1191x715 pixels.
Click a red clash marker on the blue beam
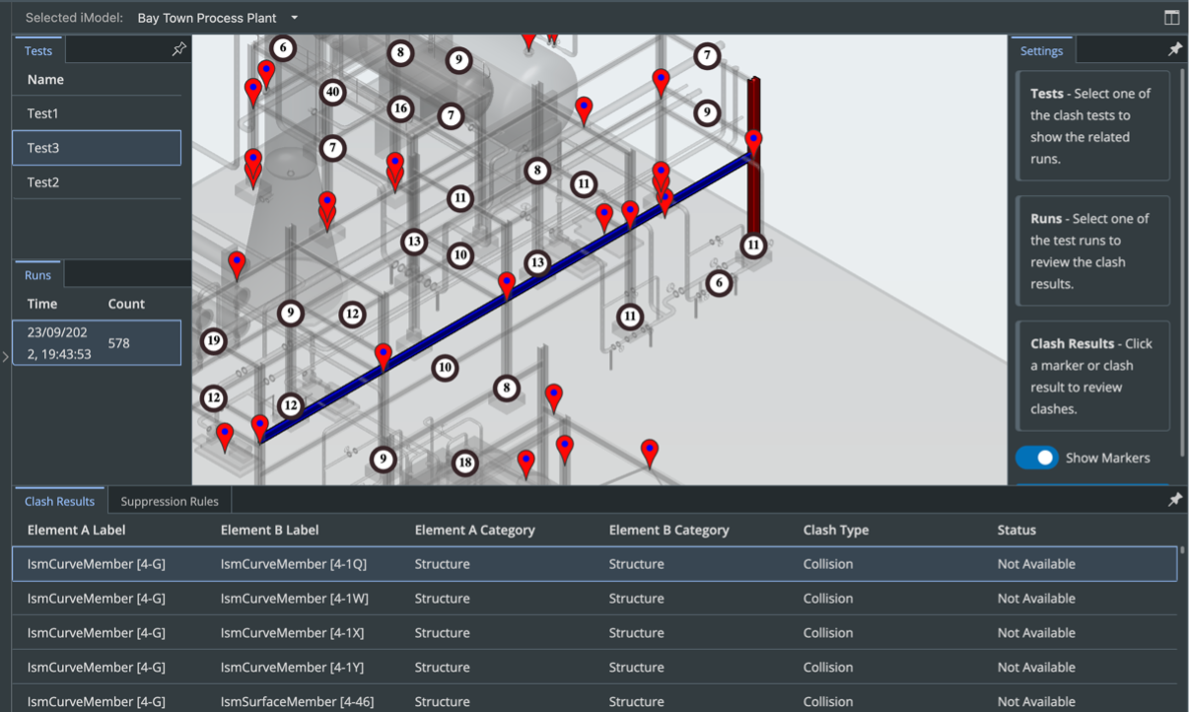click(506, 282)
